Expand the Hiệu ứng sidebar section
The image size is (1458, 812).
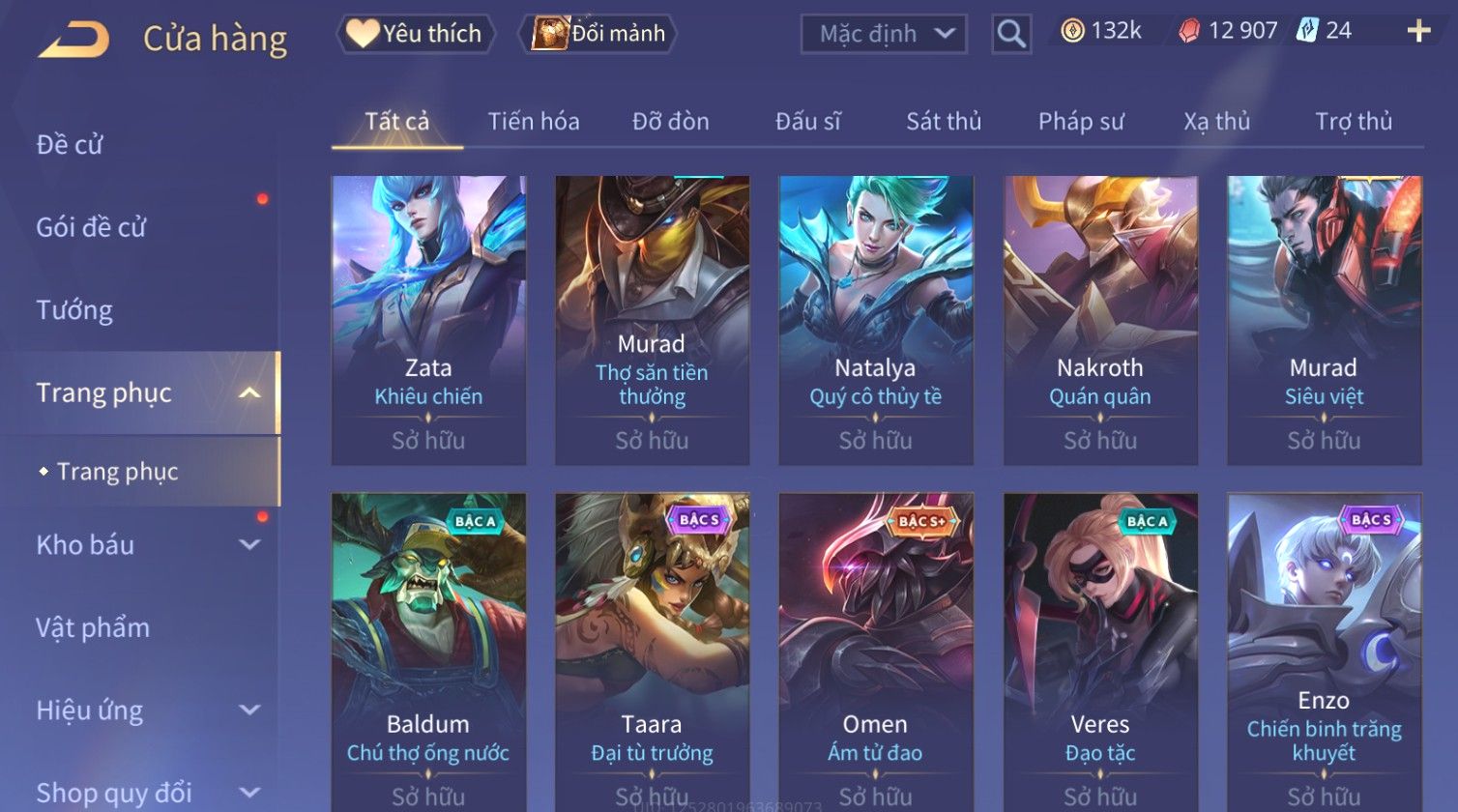click(249, 710)
